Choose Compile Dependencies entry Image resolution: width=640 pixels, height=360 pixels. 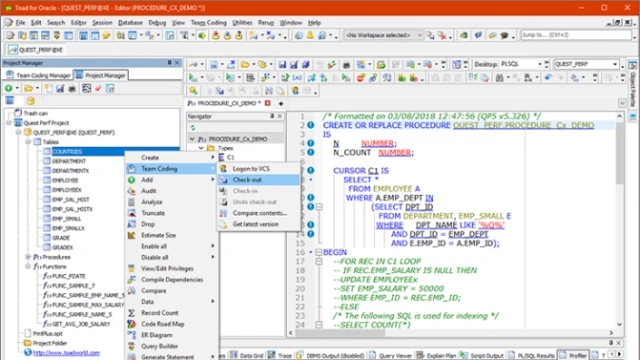(x=172, y=280)
